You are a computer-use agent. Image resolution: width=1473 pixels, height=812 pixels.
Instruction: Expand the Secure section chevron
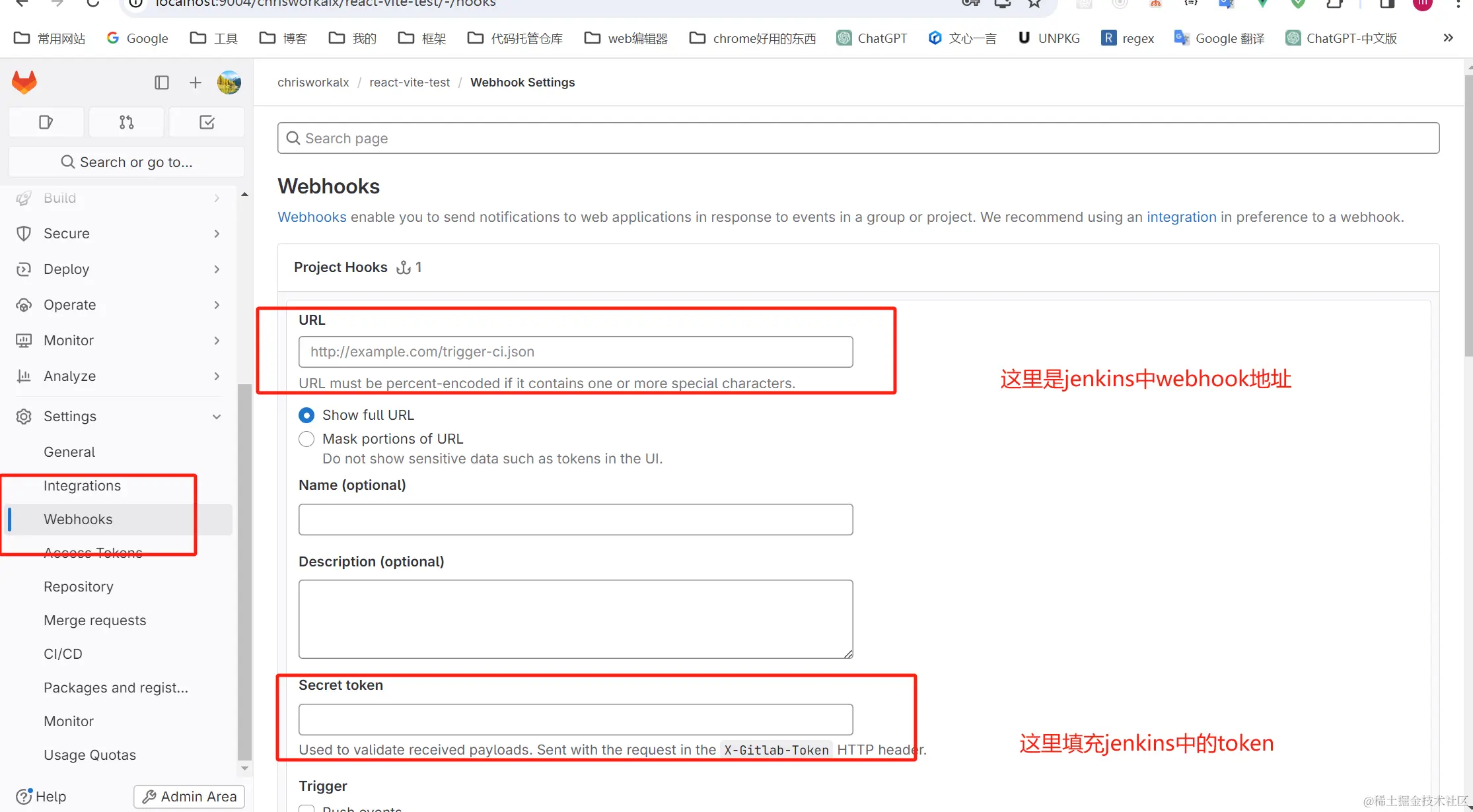tap(217, 234)
